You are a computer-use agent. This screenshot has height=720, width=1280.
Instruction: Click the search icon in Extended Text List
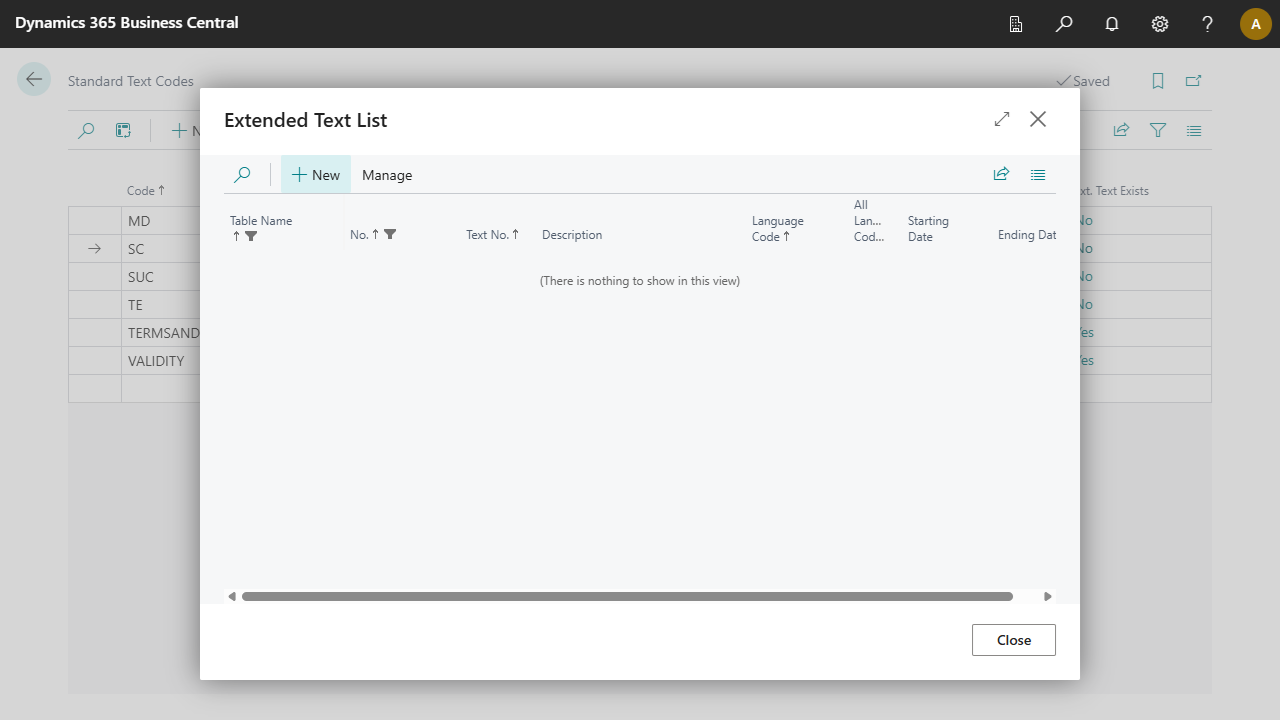(242, 175)
